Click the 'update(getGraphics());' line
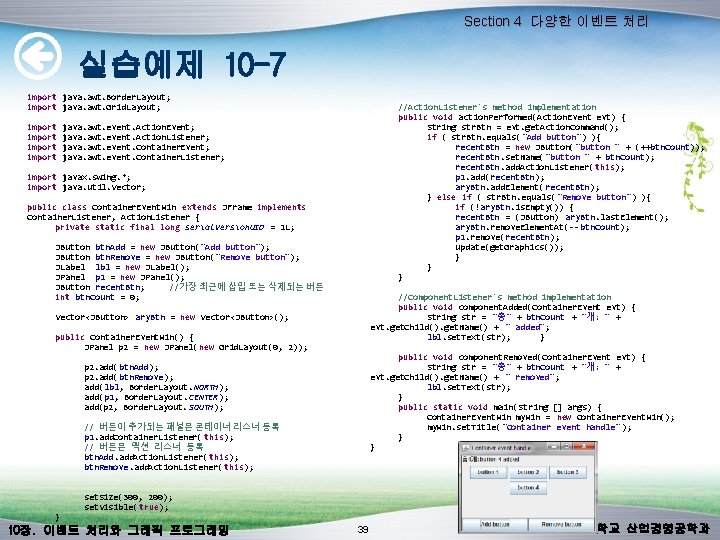 pos(509,247)
